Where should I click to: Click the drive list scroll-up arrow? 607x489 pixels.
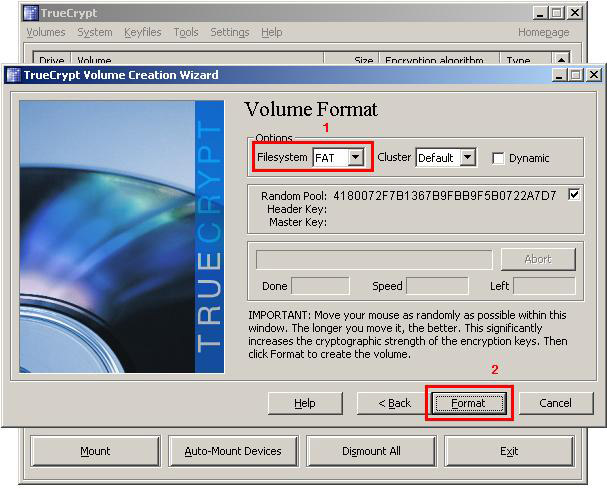pos(561,59)
